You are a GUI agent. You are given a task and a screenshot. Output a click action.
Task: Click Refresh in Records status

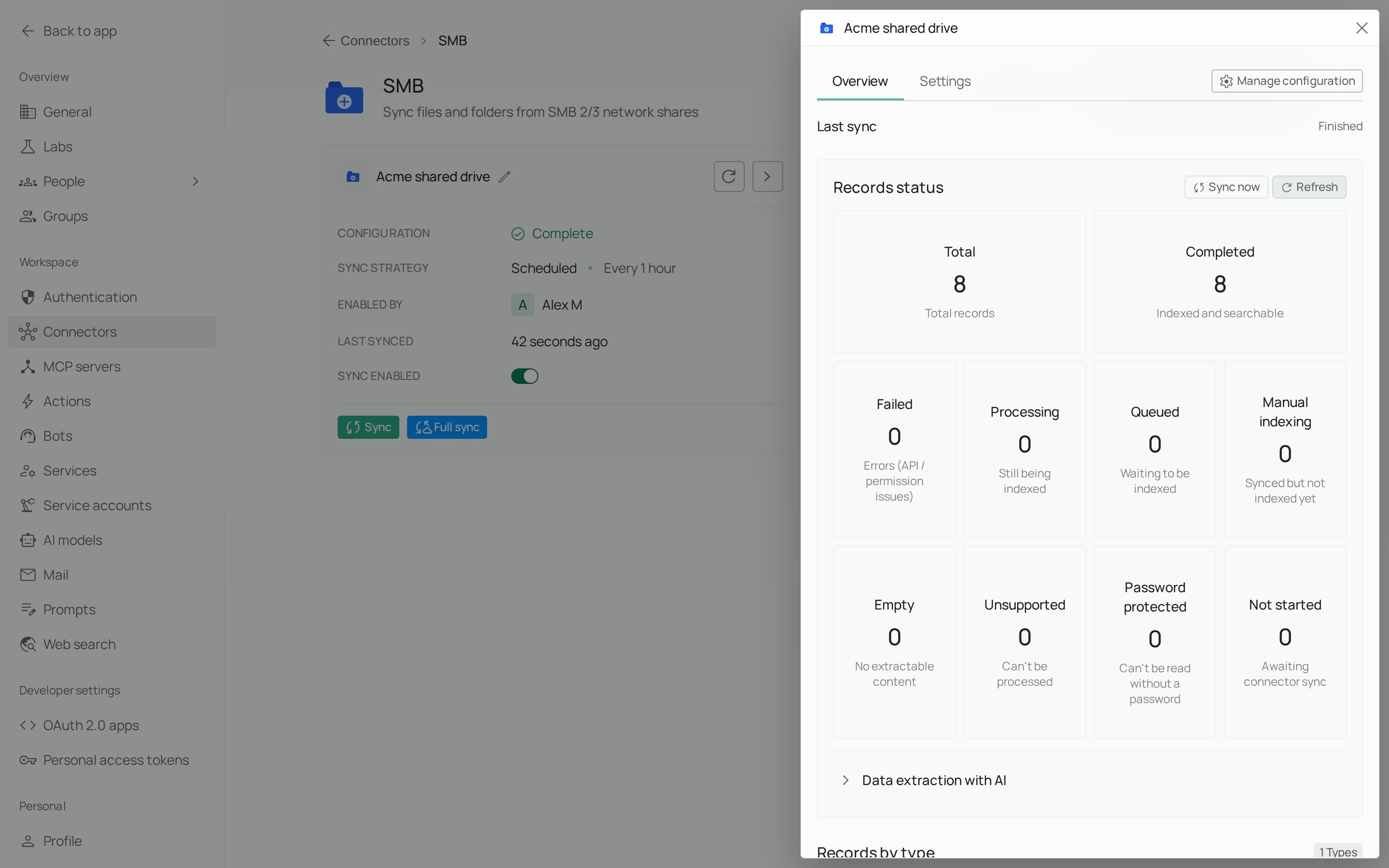pyautogui.click(x=1309, y=187)
